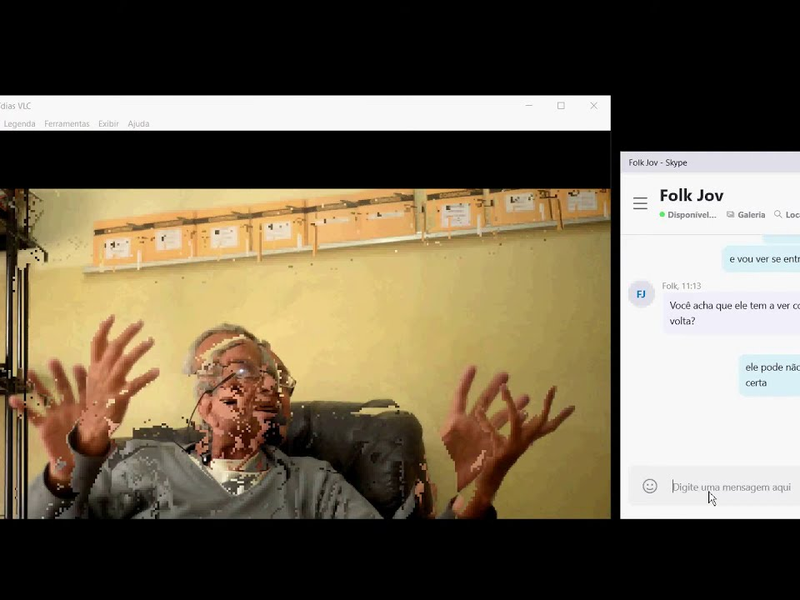This screenshot has width=800, height=600.
Task: Click the "ele pode não" sent message
Action: pos(771,375)
